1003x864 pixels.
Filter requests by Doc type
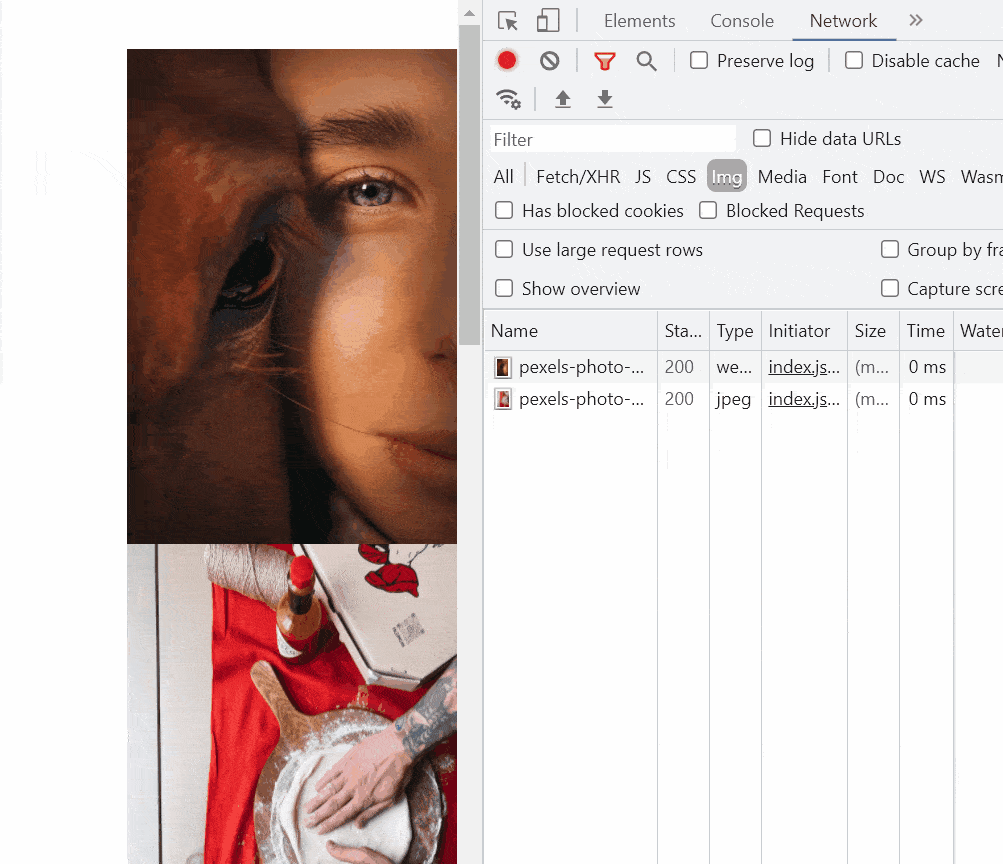pos(888,177)
